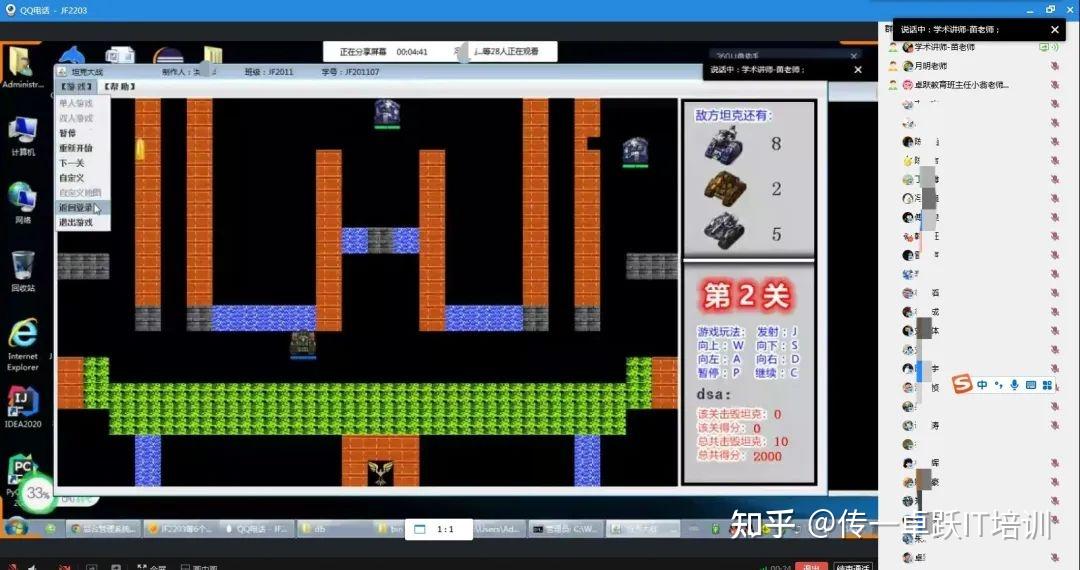
Task: Open the 回收站 recycle bin icon
Action: (23, 270)
